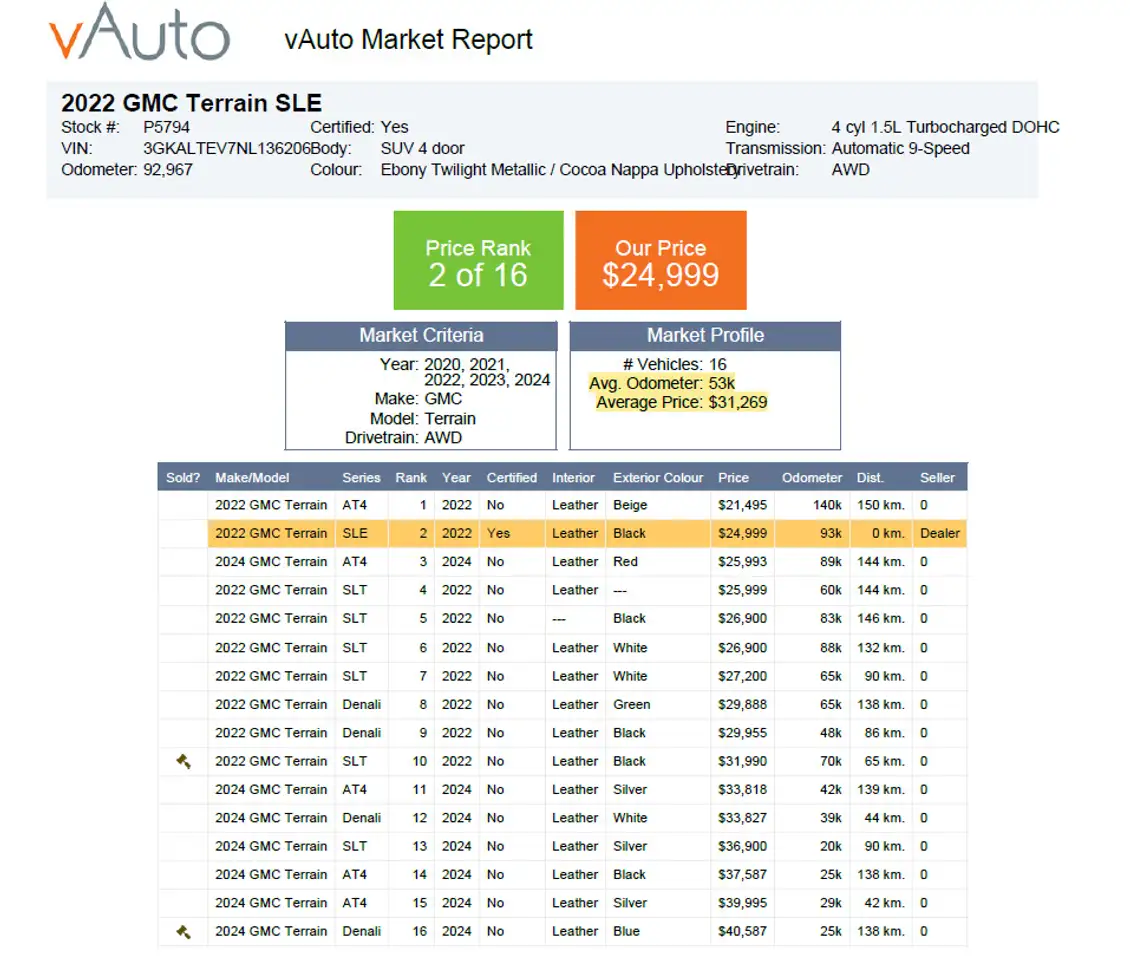The height and width of the screenshot is (960, 1130).
Task: Click the odometer value 92,967
Action: (x=168, y=170)
